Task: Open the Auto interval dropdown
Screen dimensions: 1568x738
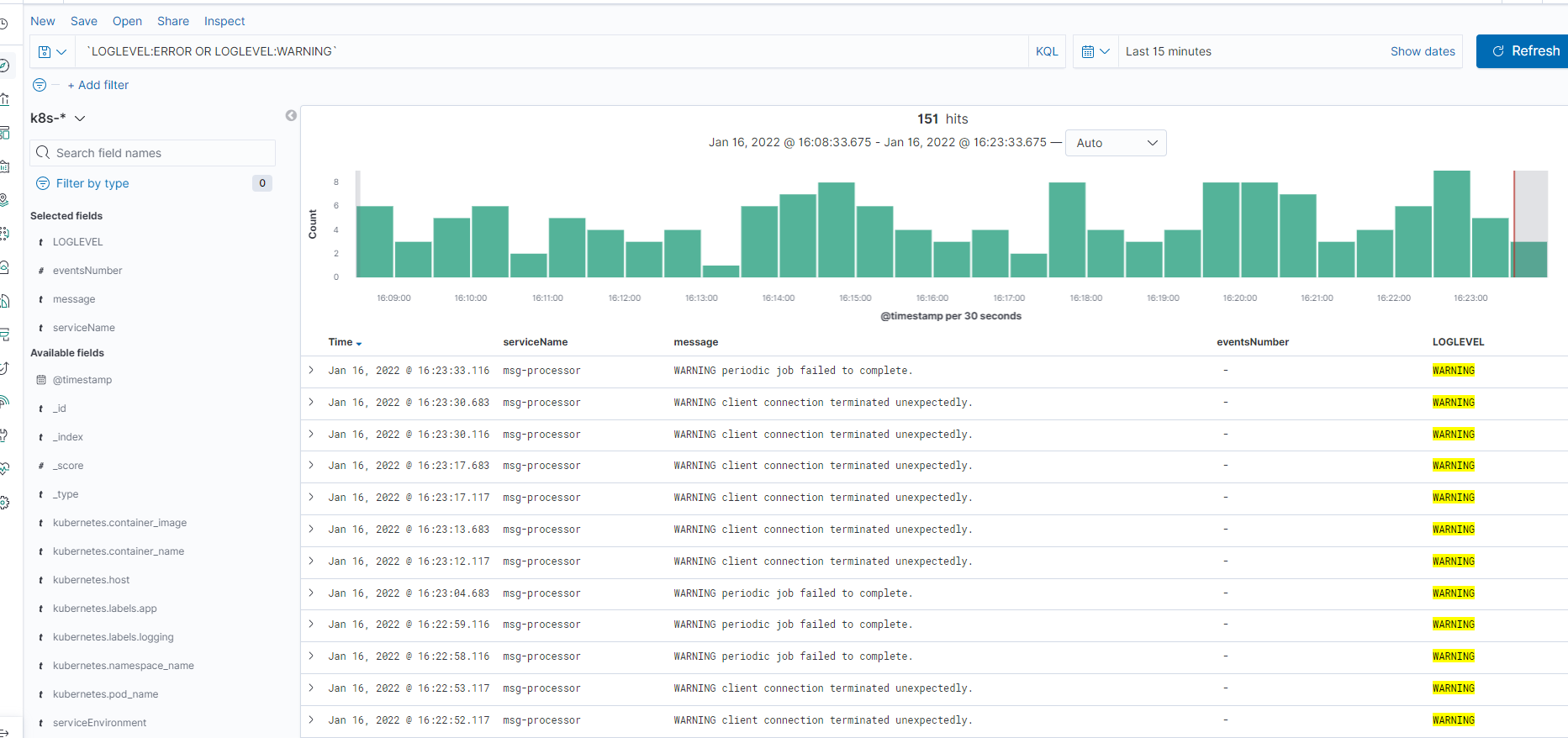Action: 1115,143
